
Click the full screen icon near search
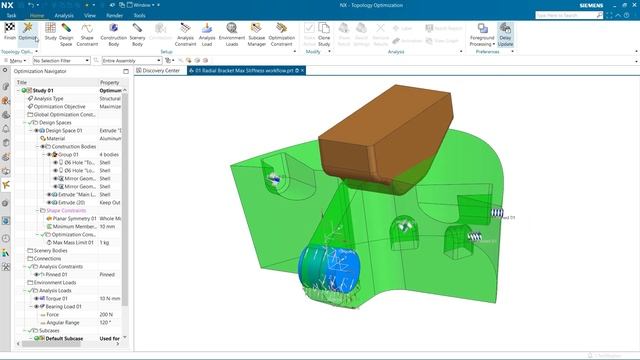pyautogui.click(x=609, y=15)
